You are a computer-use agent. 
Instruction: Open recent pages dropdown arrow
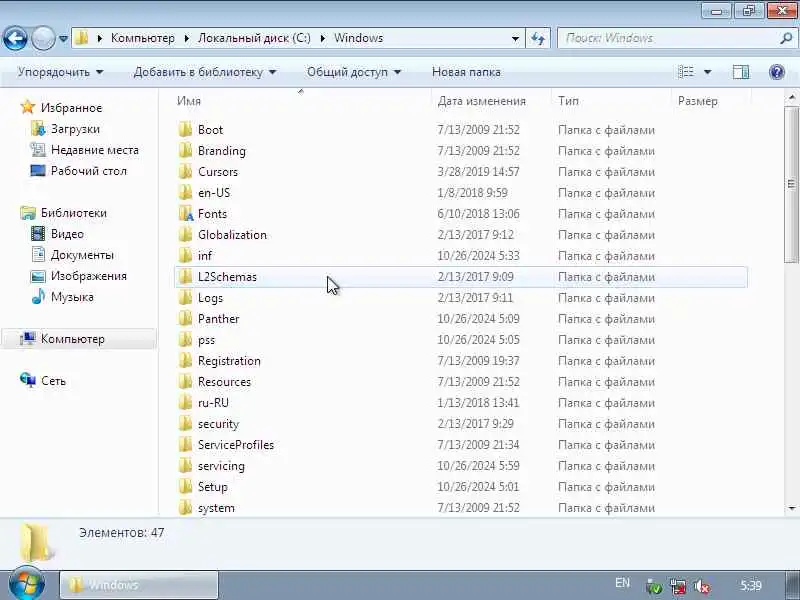point(64,39)
